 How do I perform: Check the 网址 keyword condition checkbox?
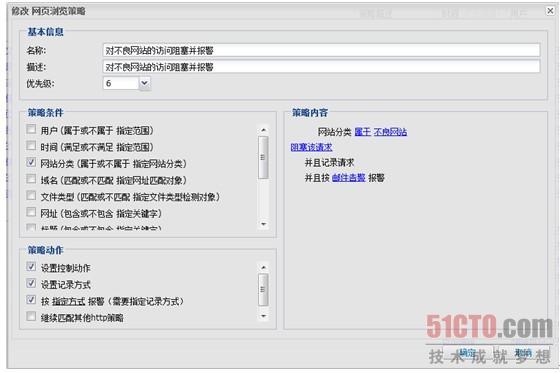[31, 212]
